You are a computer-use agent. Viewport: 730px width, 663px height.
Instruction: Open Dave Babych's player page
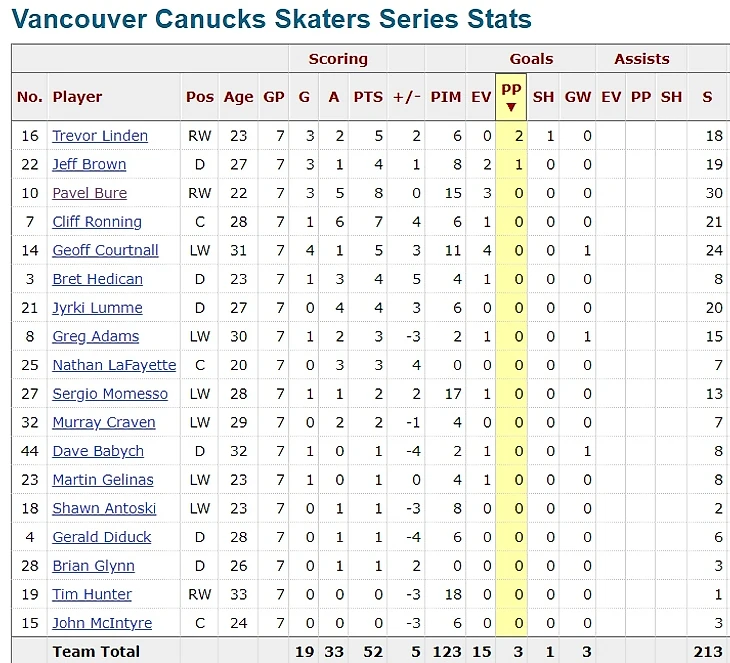(x=98, y=451)
